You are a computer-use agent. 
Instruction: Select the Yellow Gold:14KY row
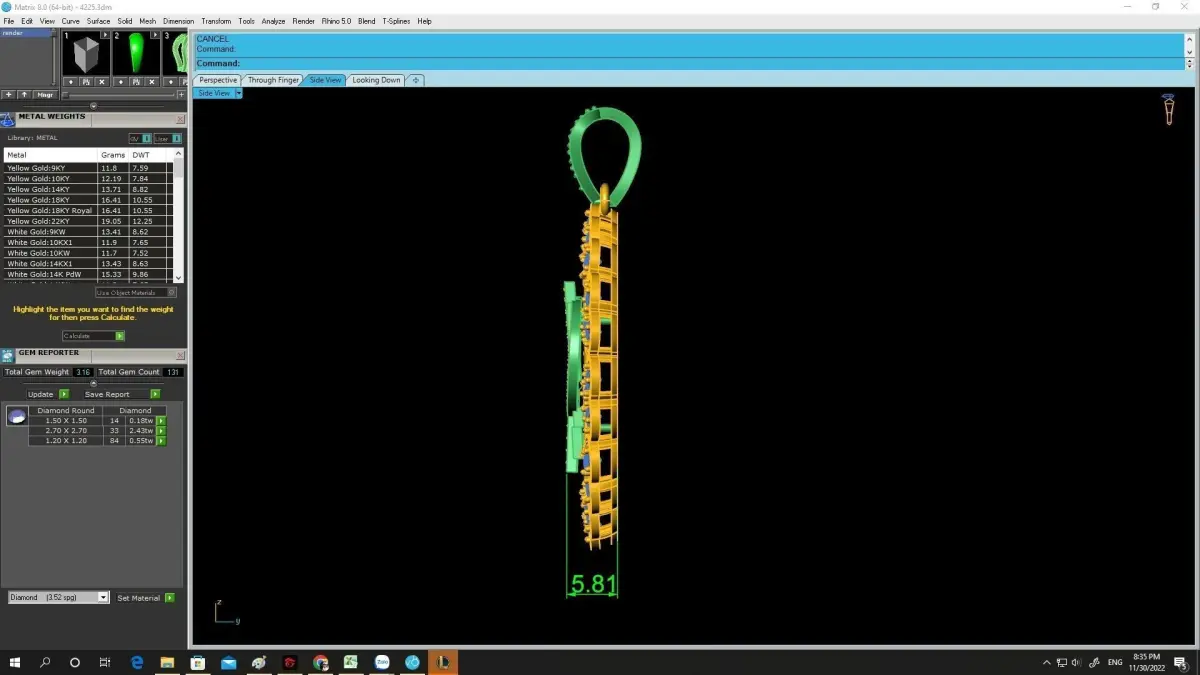pyautogui.click(x=88, y=189)
